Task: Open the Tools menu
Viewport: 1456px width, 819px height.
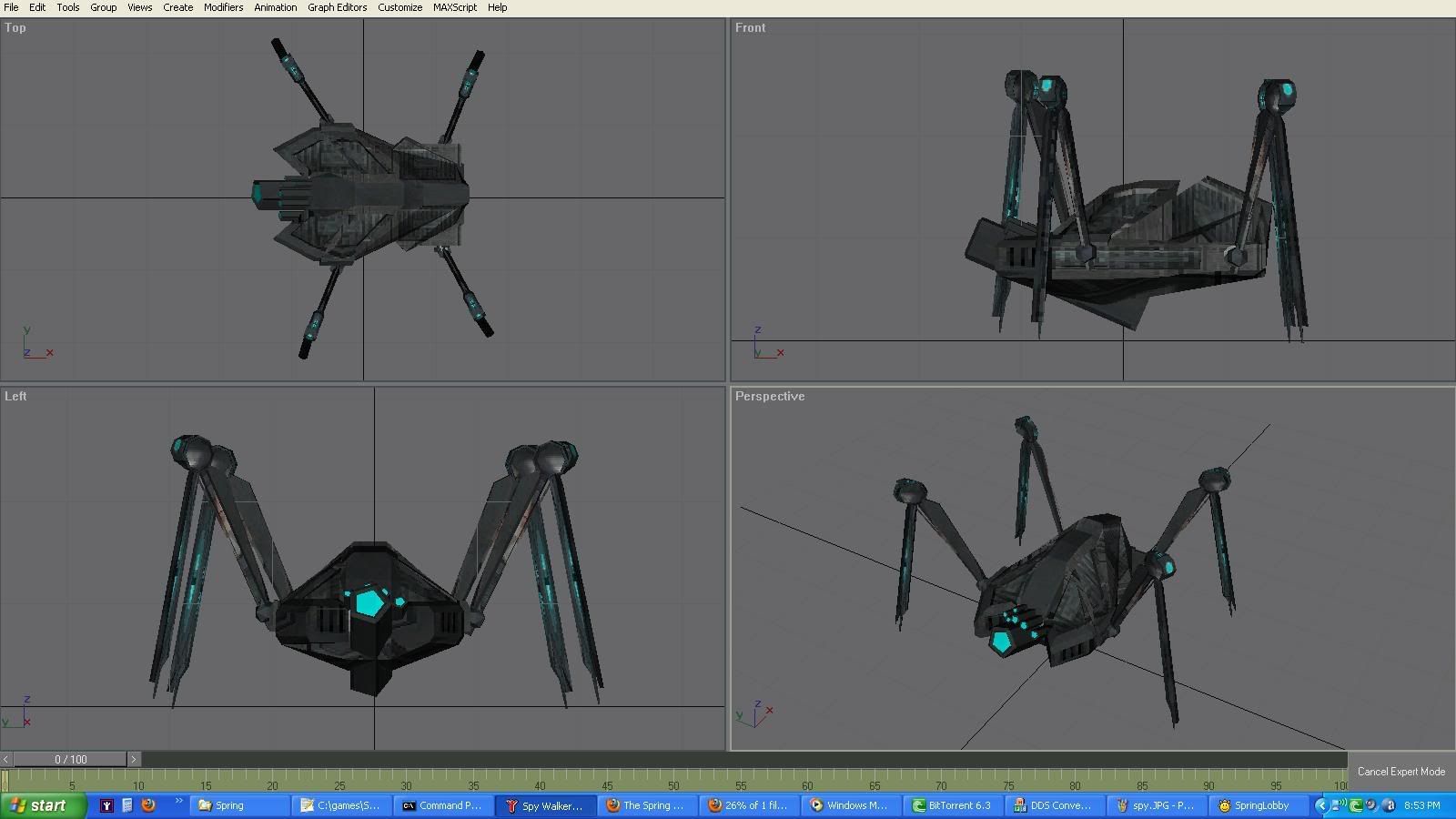Action: tap(68, 7)
